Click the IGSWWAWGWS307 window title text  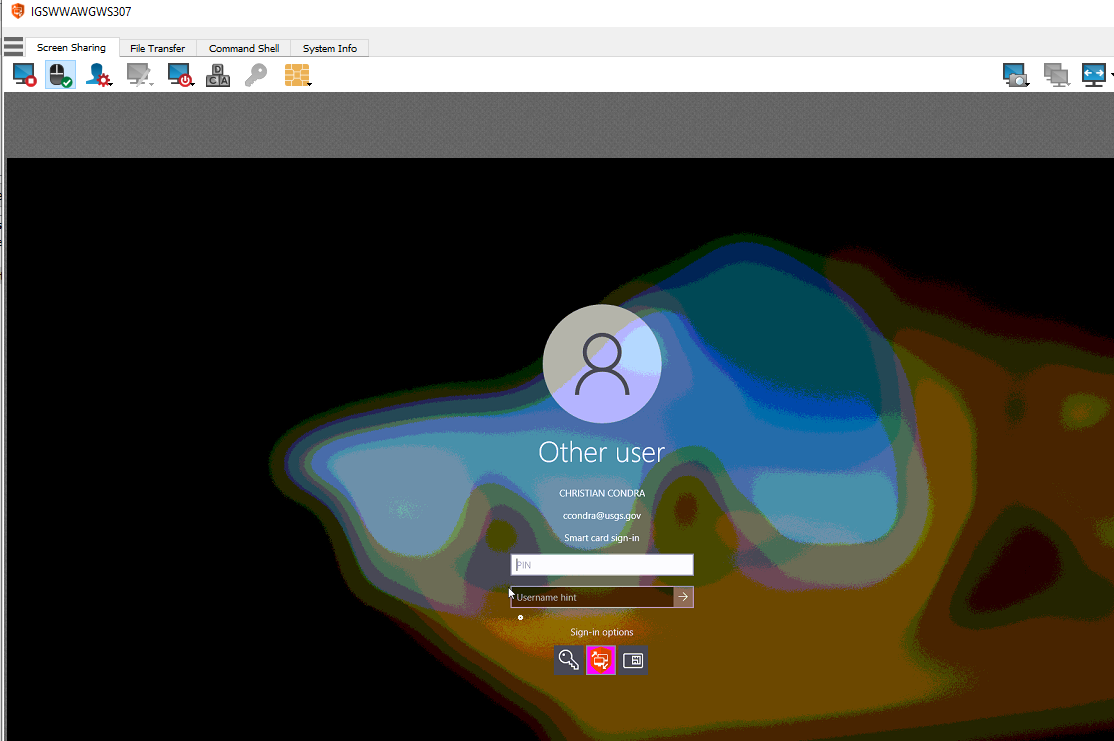click(81, 11)
